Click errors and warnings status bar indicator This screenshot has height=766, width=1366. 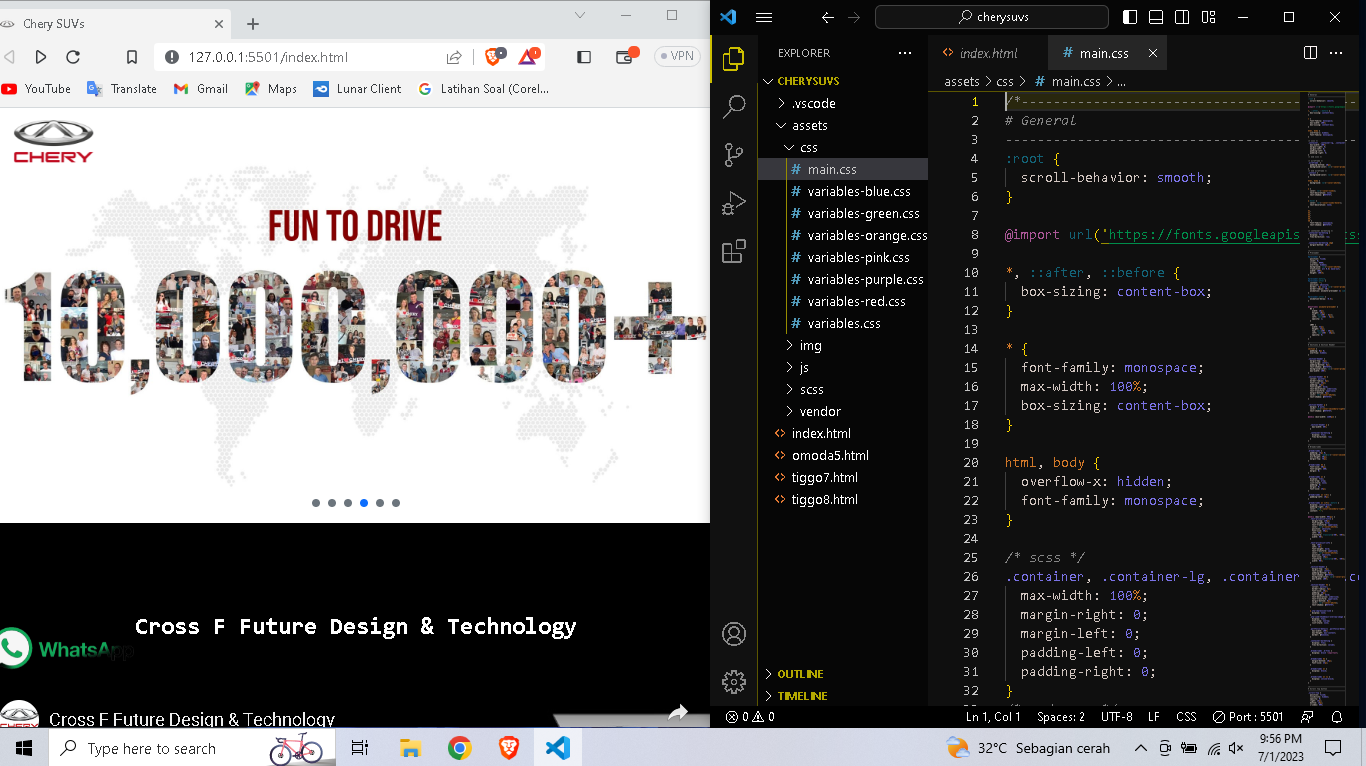750,717
